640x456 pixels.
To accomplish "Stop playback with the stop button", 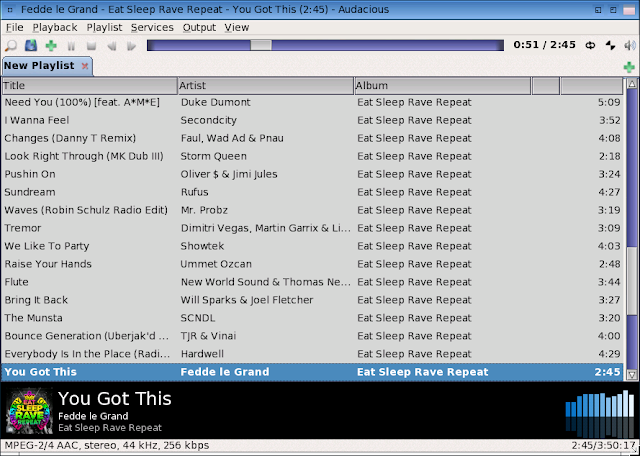I will [x=91, y=45].
